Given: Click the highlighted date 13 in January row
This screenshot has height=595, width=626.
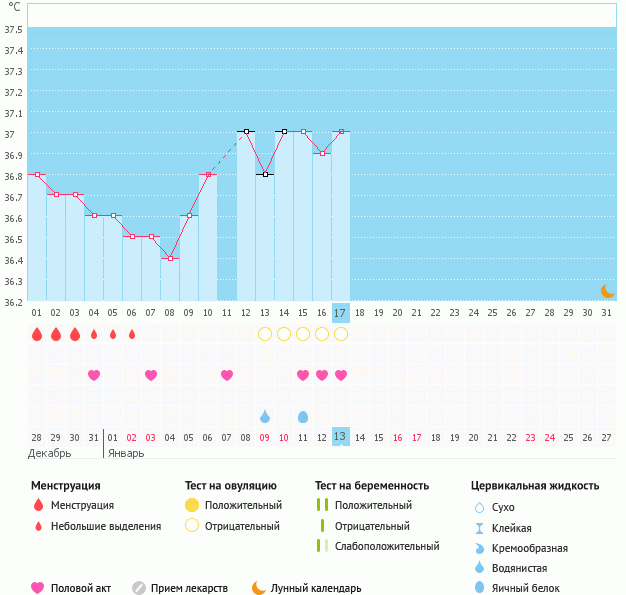Looking at the screenshot, I should pos(340,437).
